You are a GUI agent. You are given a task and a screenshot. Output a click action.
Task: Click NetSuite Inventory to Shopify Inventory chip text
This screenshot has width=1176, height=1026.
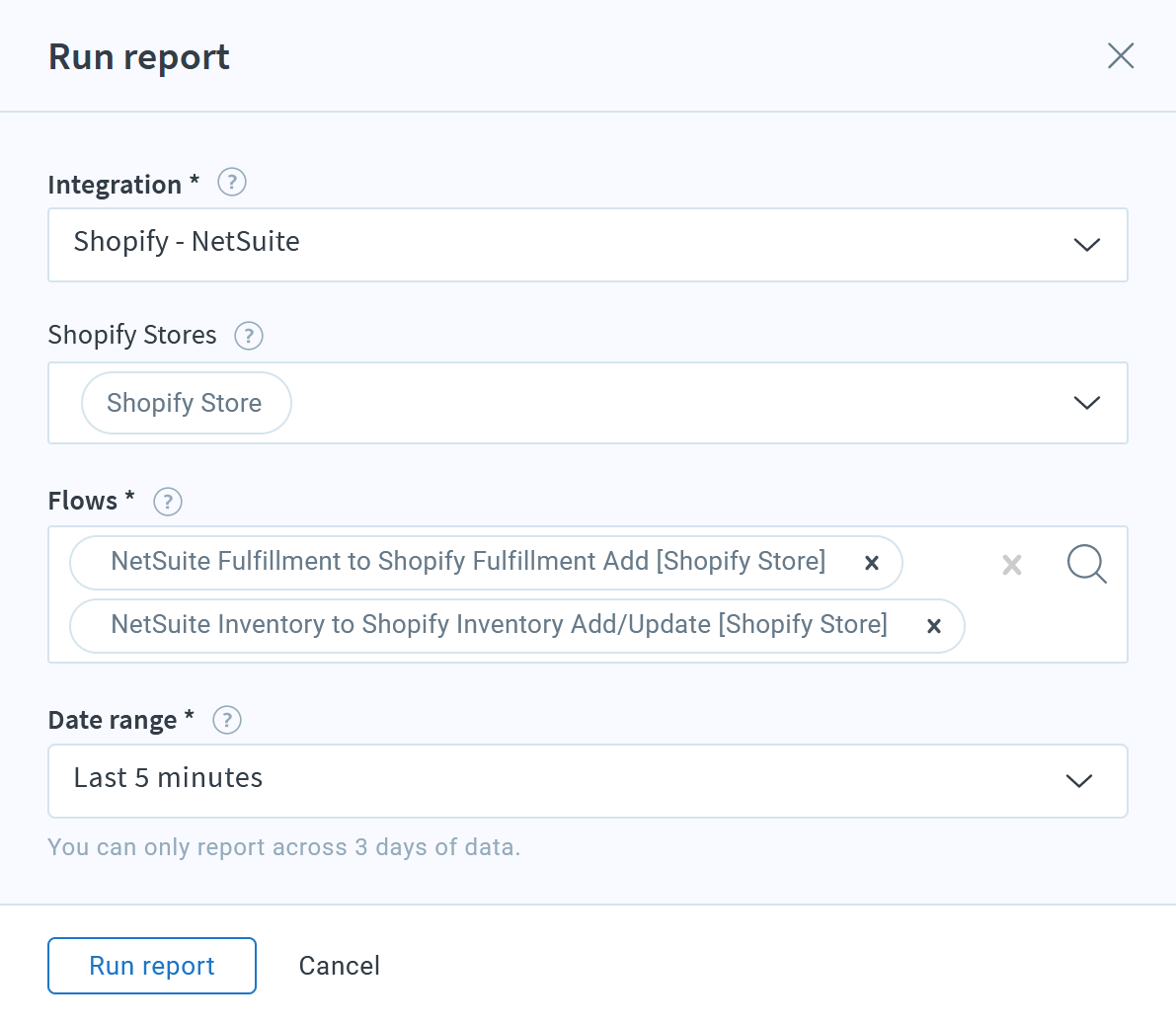499,624
